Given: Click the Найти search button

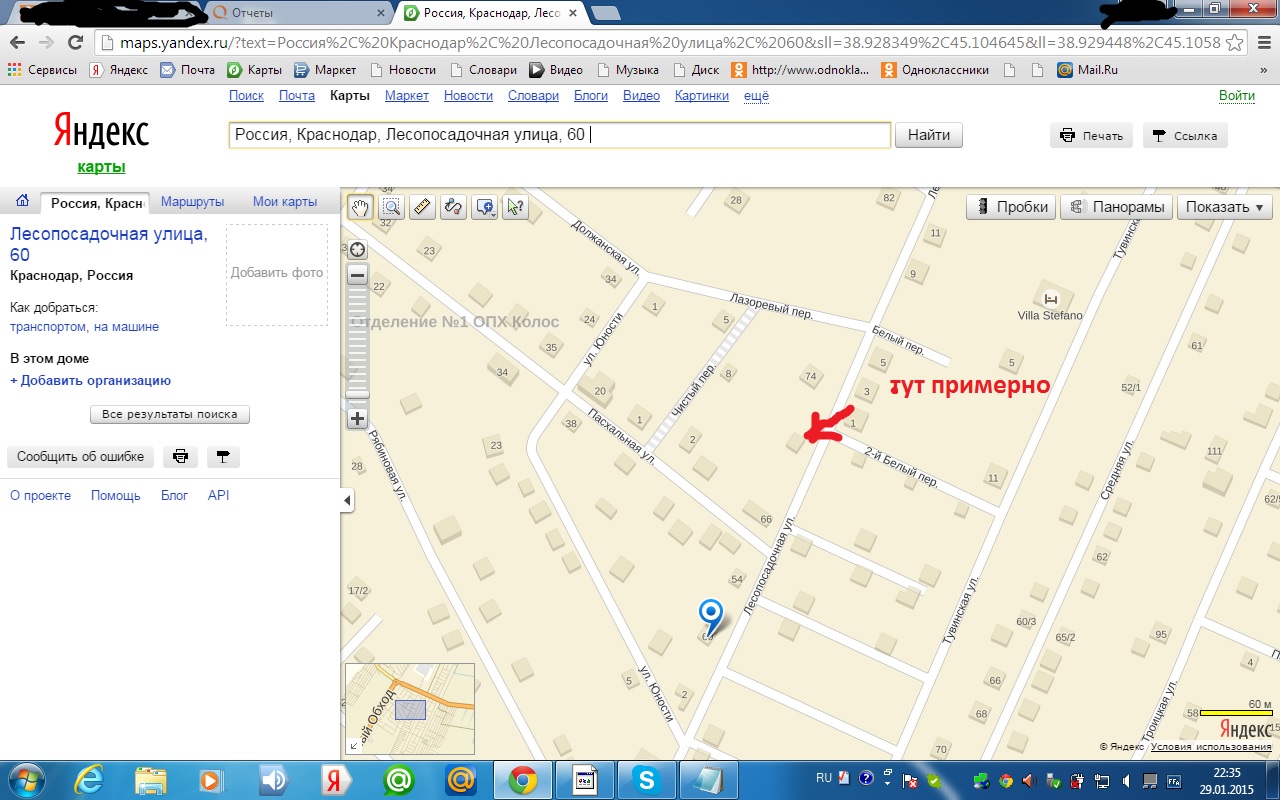Looking at the screenshot, I should click(x=929, y=135).
